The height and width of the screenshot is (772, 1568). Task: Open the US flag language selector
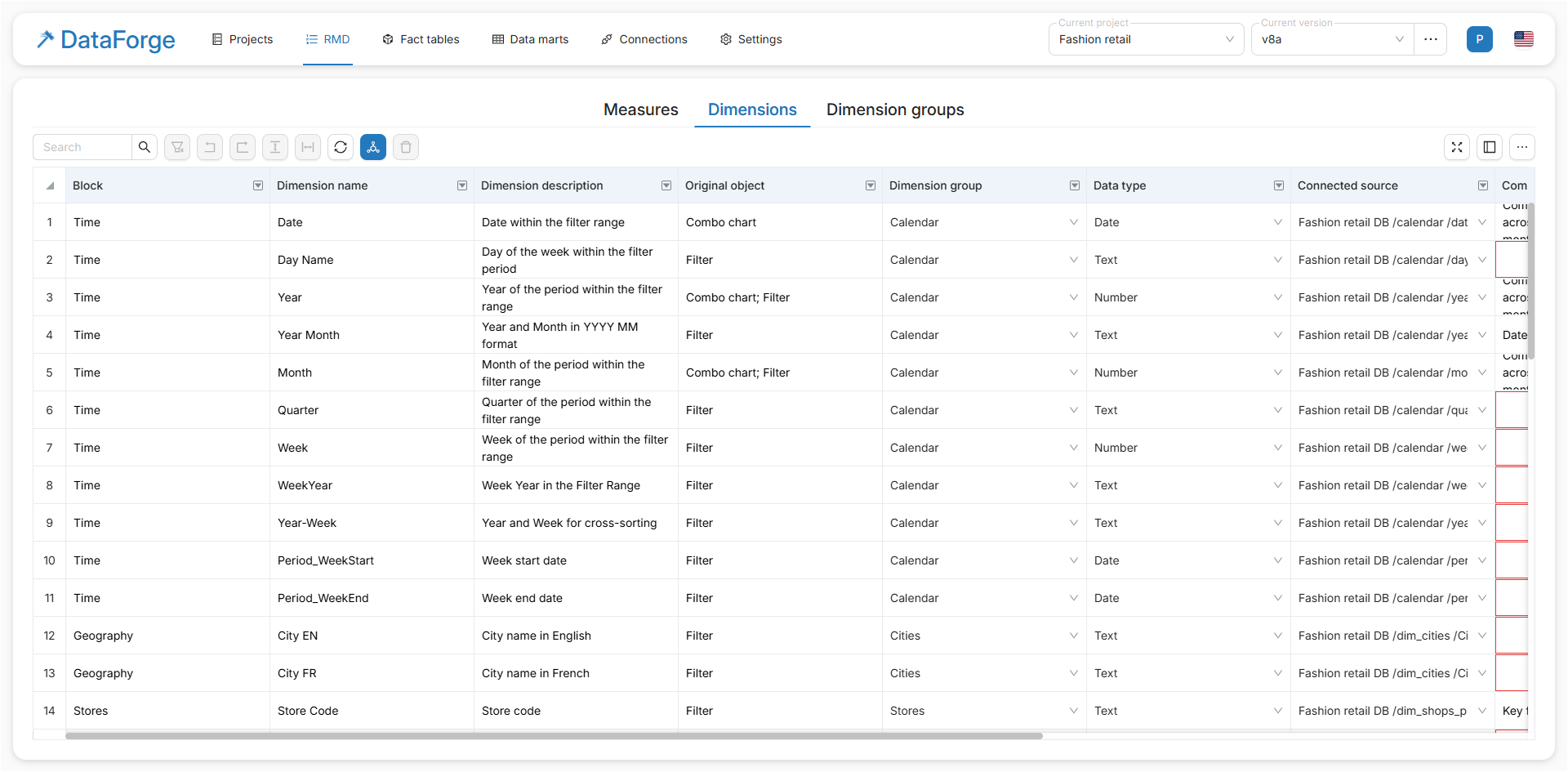pyautogui.click(x=1523, y=39)
